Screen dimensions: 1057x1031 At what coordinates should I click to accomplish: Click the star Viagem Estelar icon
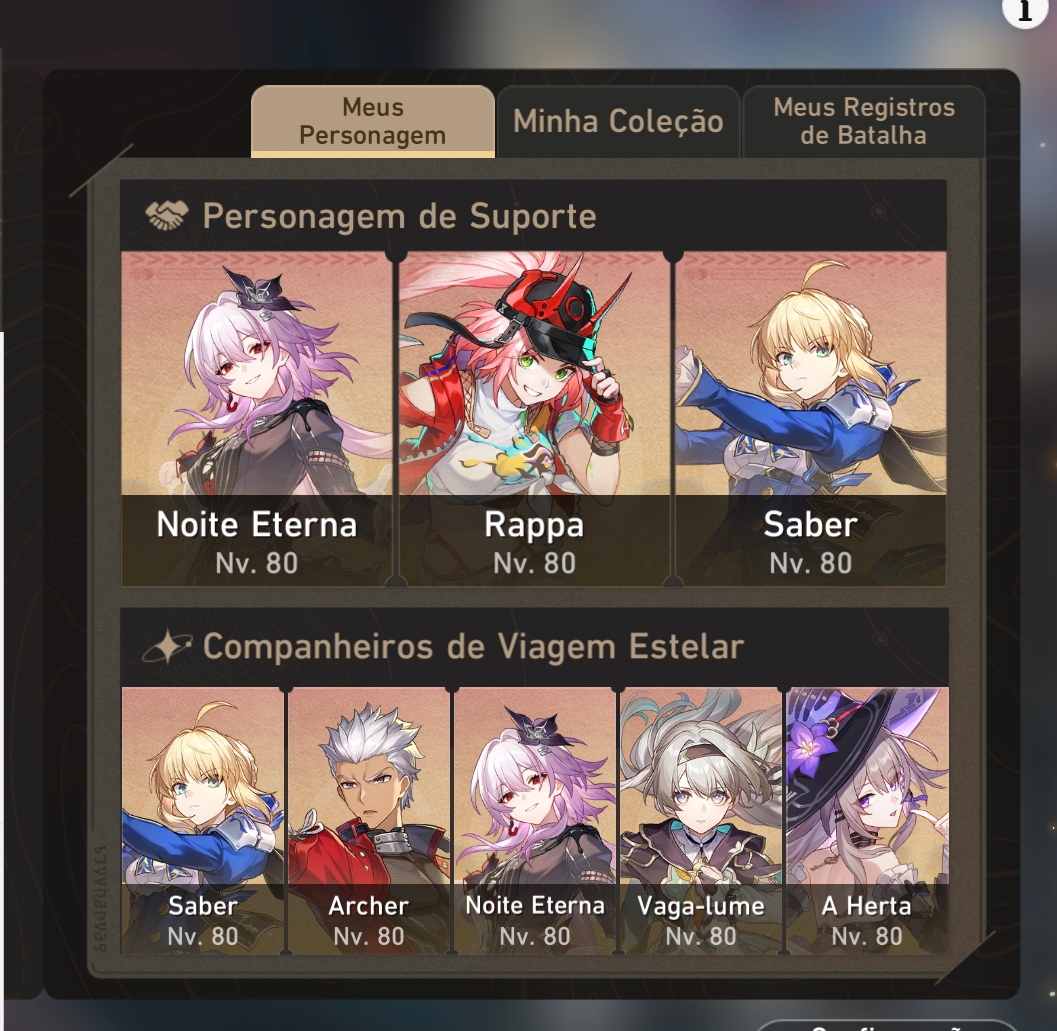(167, 646)
